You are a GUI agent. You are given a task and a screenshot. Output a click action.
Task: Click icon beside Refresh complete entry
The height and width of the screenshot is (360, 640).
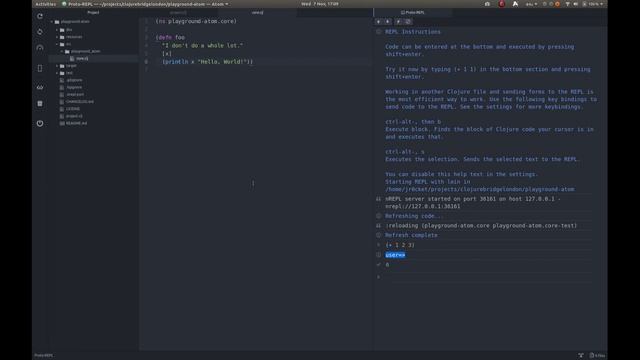coord(378,235)
